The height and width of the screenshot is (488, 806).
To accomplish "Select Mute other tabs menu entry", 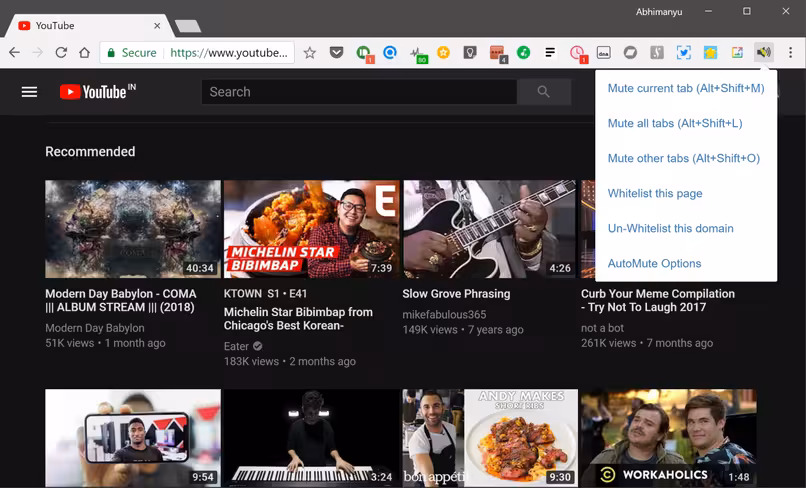I will [x=686, y=158].
